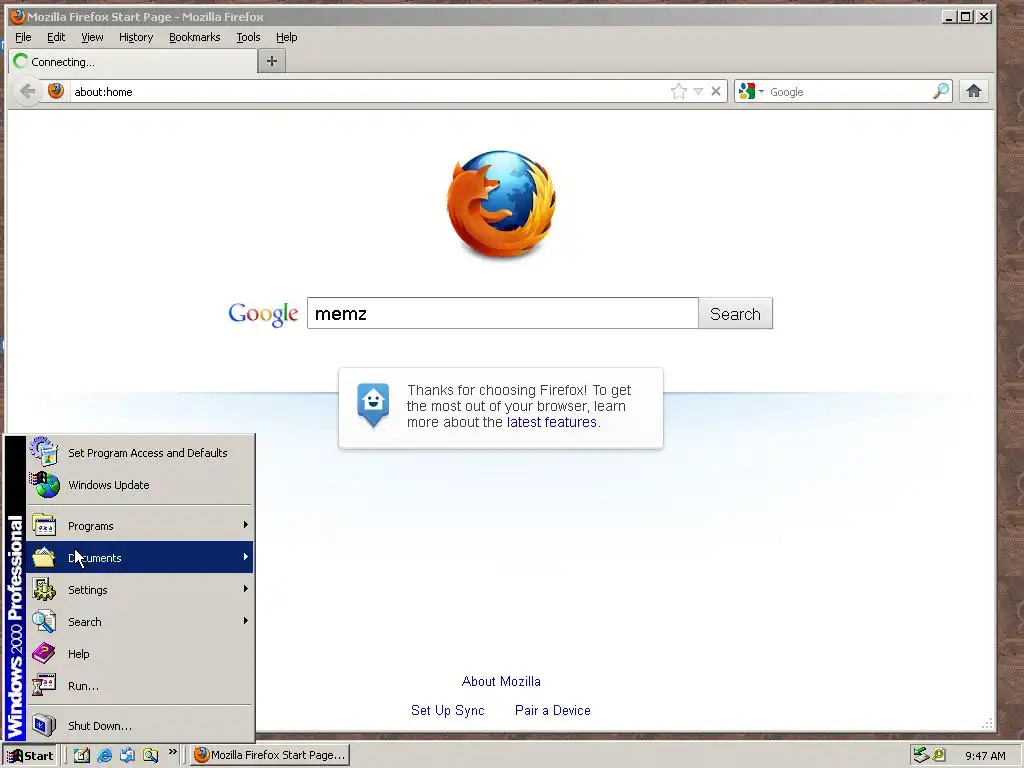Expand the Search submenu in Start menu
The height and width of the screenshot is (768, 1024).
(140, 621)
